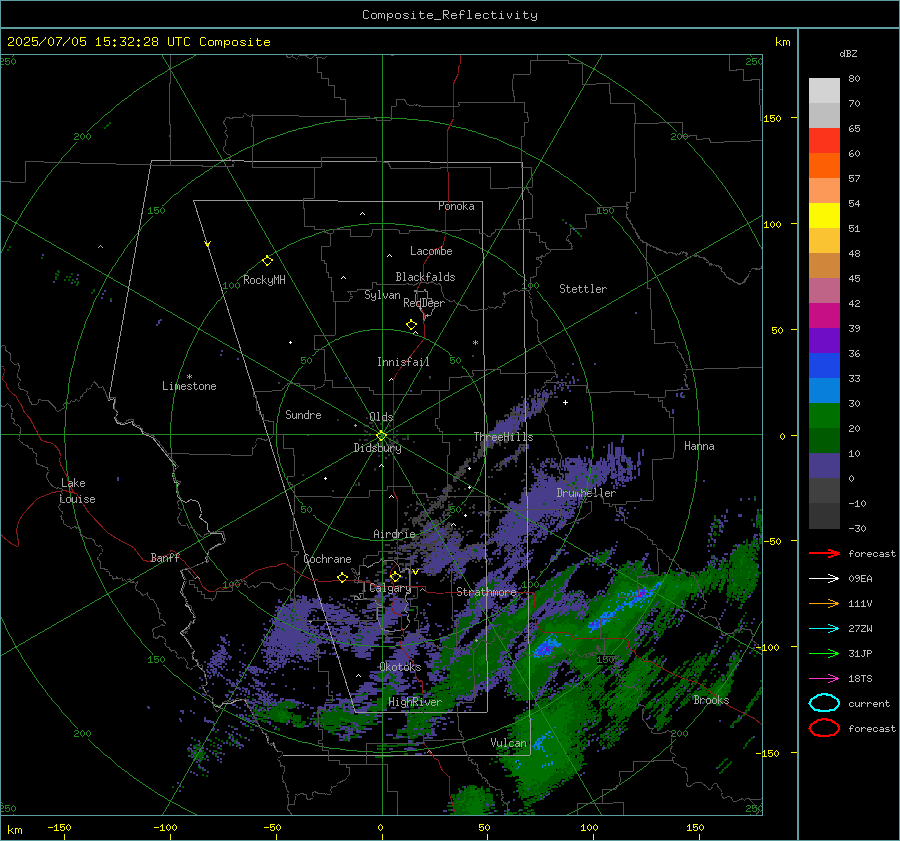
Task: Click the ThreeHills label
Action: 503,437
